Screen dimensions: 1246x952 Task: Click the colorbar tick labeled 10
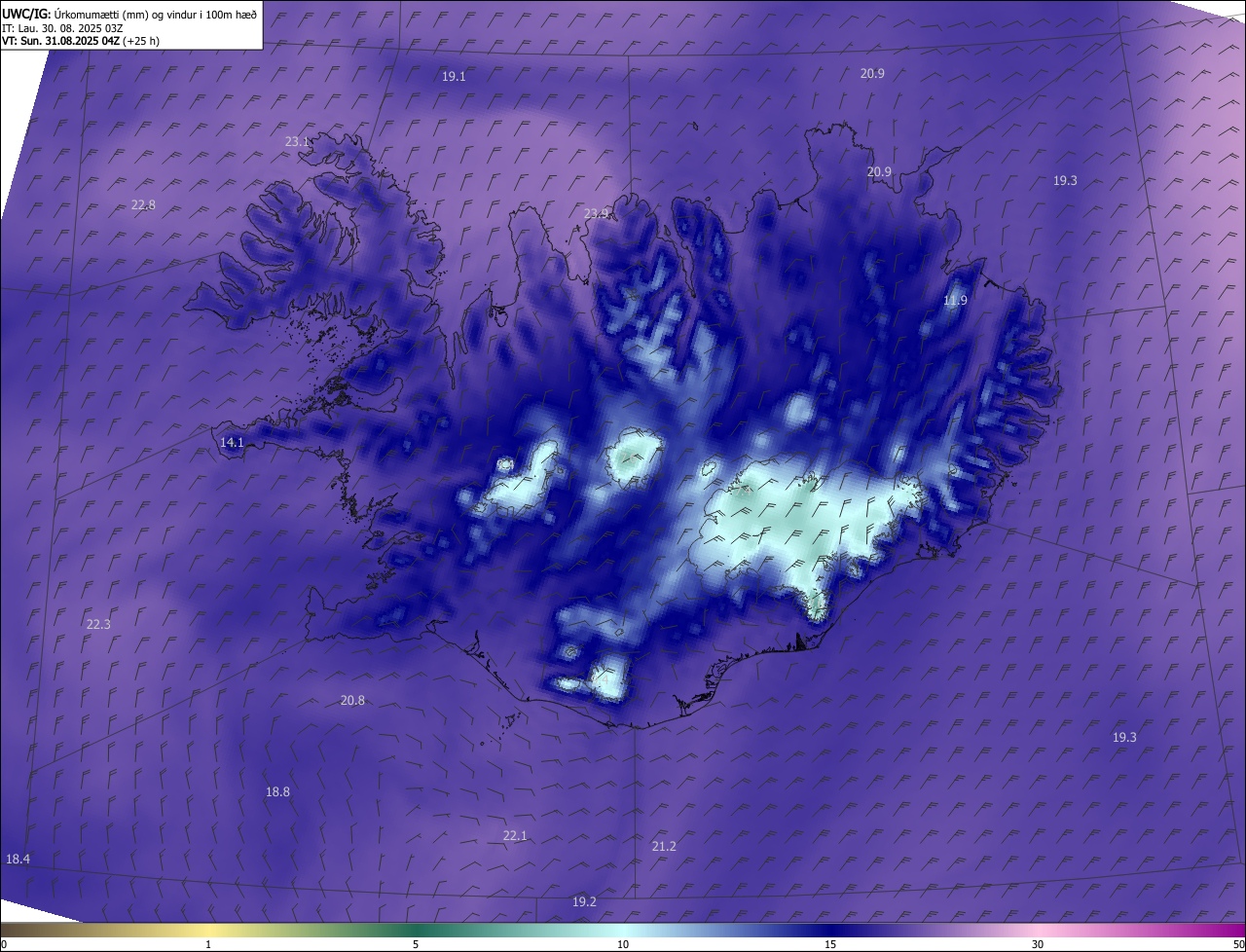[623, 945]
